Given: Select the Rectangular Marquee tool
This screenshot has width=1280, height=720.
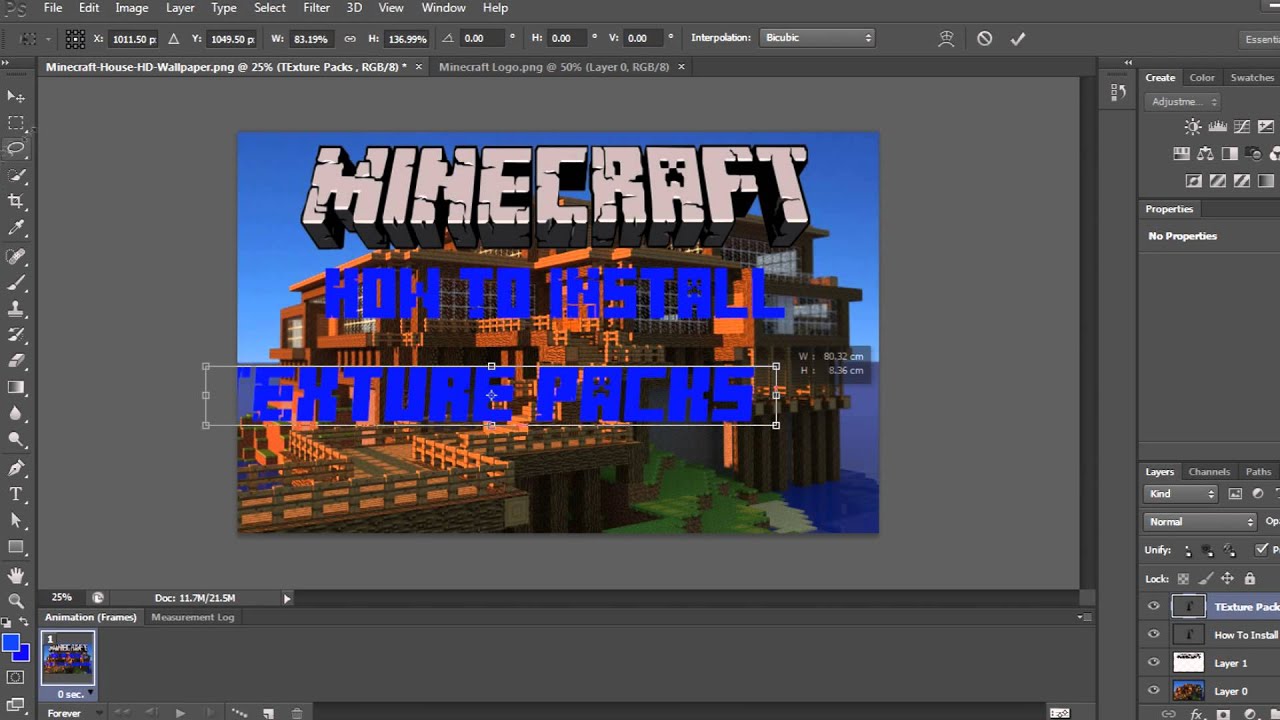Looking at the screenshot, I should [16, 123].
